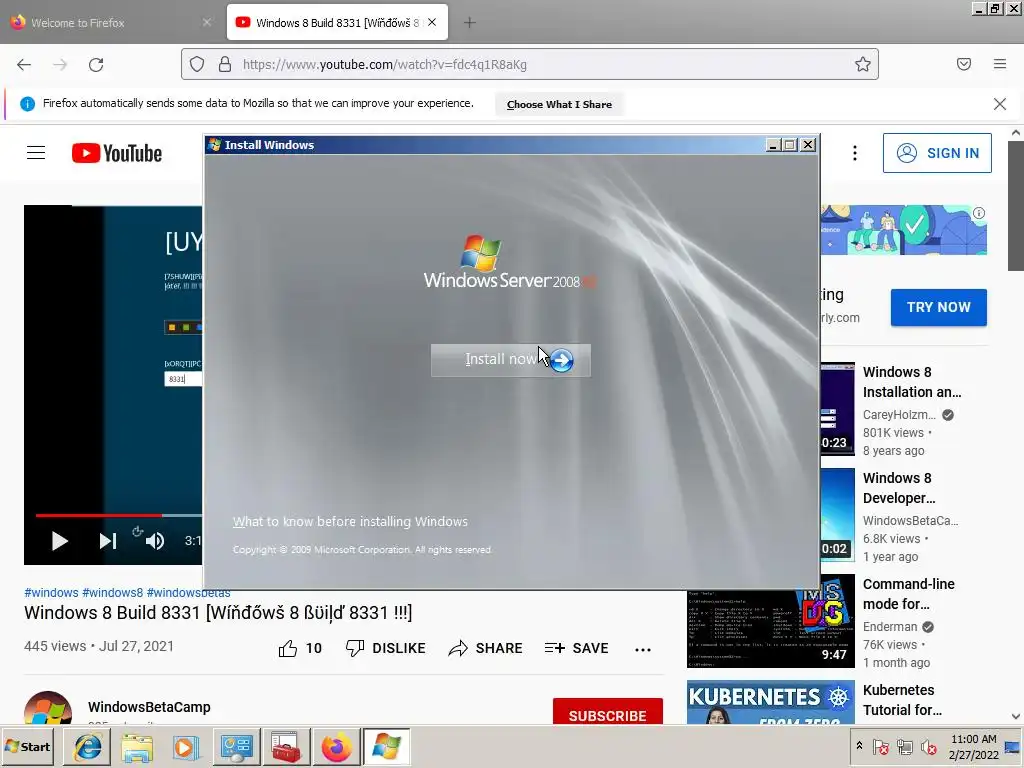Click the page vertical scrollbar thumb

[x=1016, y=206]
